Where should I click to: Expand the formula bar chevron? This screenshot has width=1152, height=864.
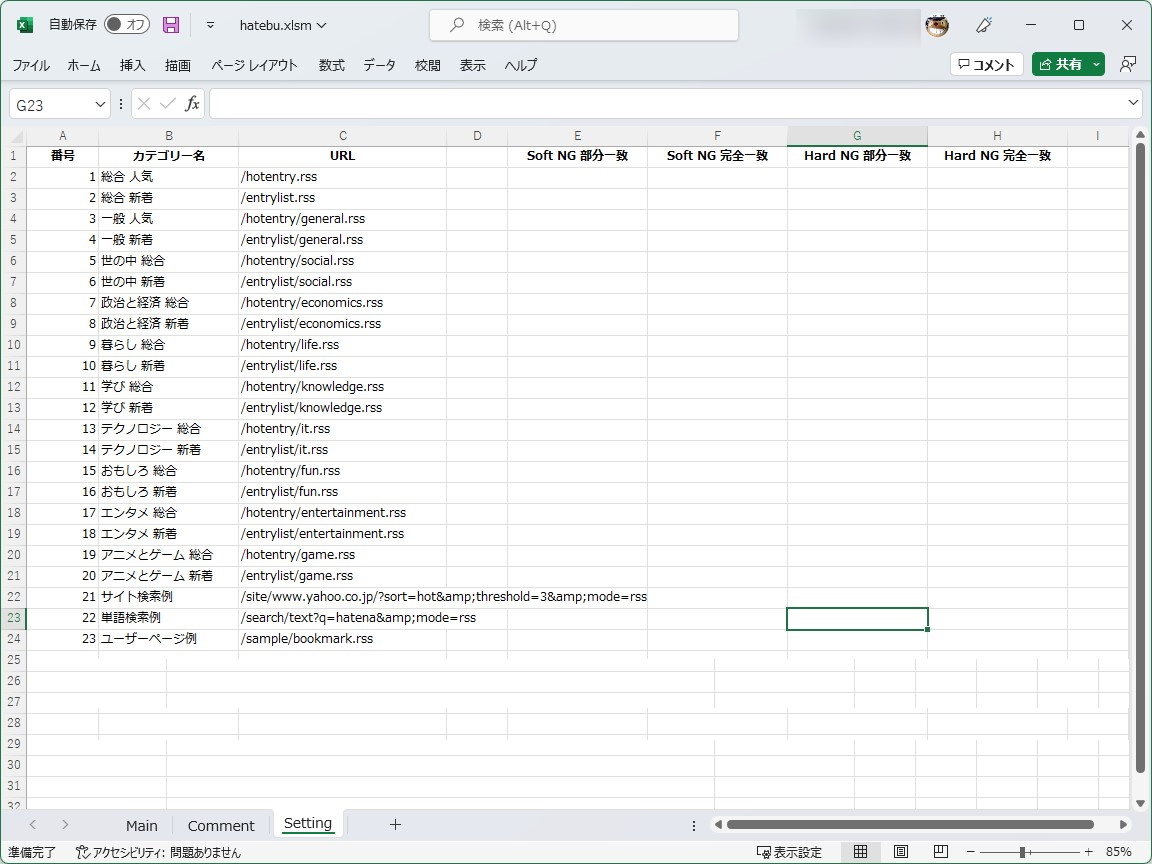click(1133, 103)
